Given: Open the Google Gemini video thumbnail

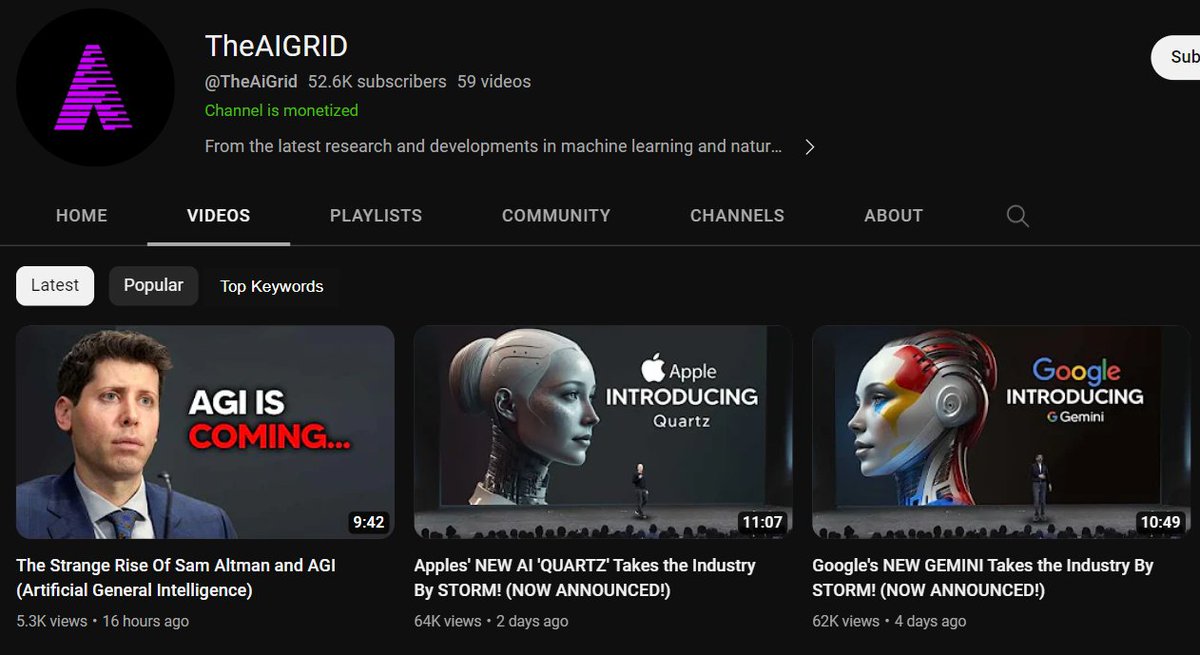Looking at the screenshot, I should [1001, 432].
